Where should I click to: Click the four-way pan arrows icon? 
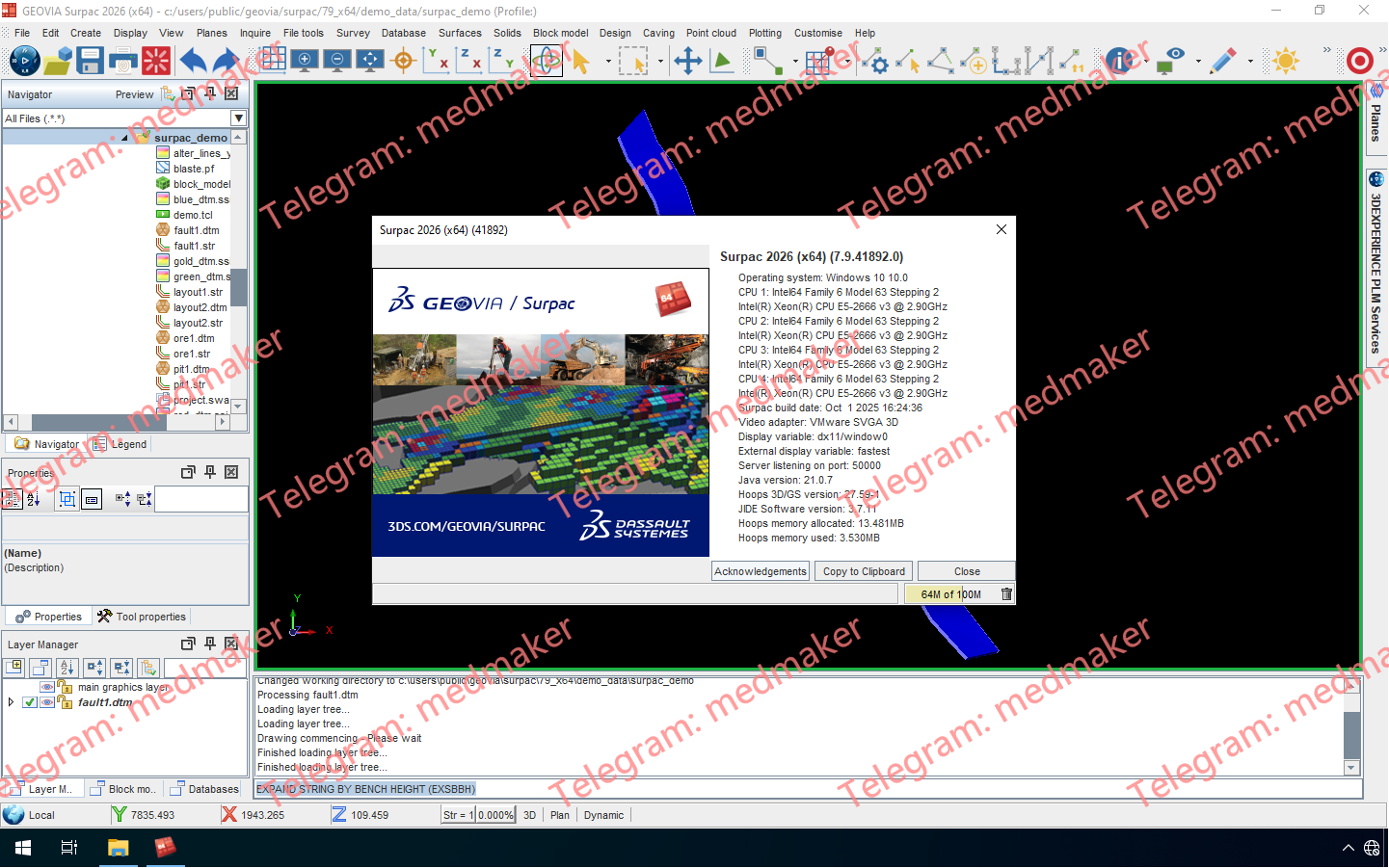[x=687, y=61]
